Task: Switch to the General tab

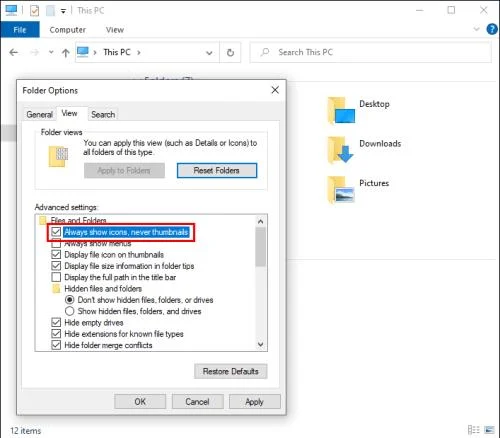Action: tap(40, 114)
